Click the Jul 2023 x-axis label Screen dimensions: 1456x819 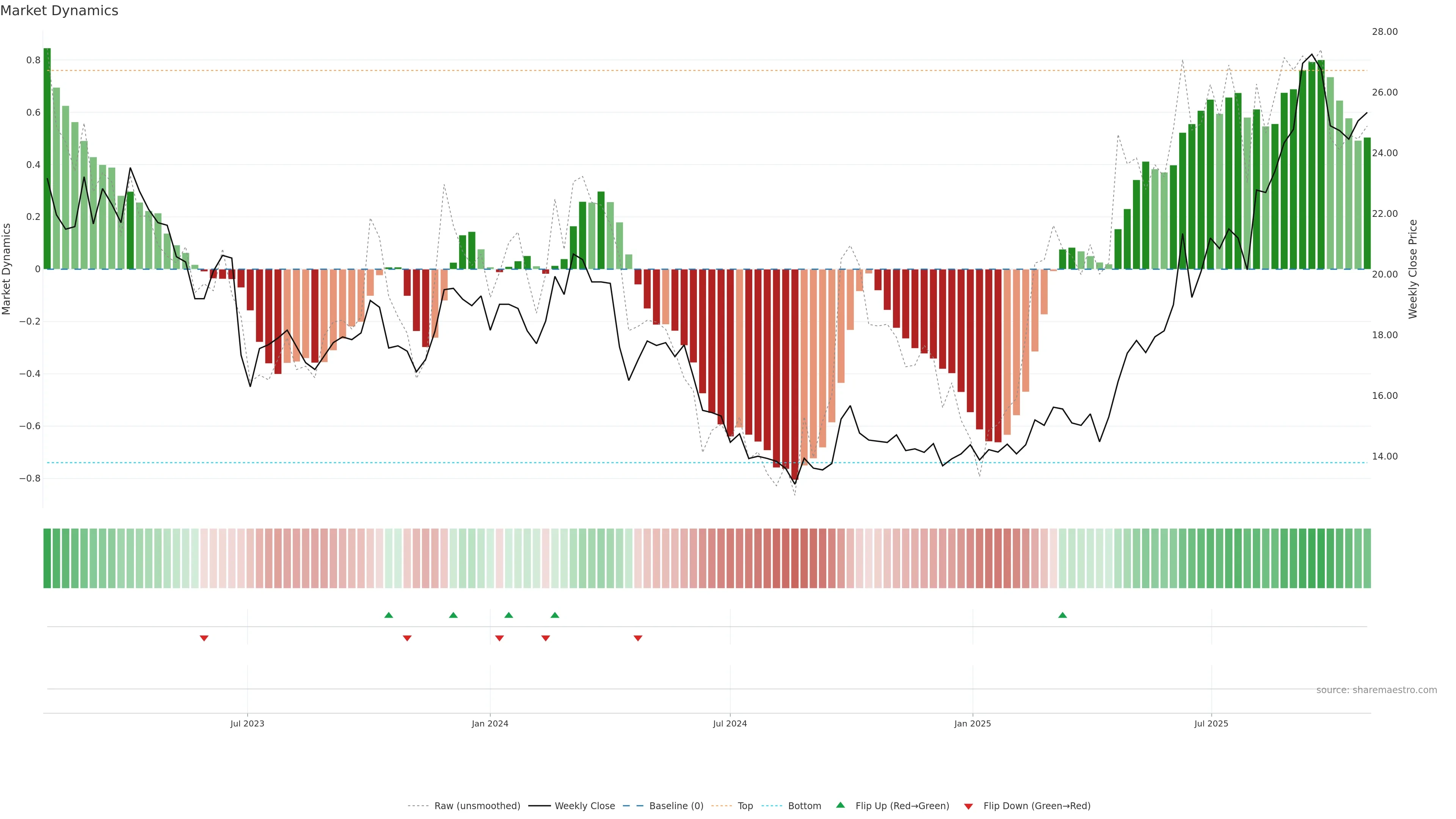pos(247,723)
